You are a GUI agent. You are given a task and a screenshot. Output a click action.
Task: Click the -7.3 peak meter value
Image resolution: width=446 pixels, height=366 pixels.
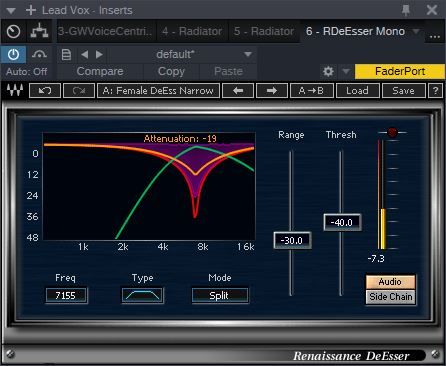[376, 258]
